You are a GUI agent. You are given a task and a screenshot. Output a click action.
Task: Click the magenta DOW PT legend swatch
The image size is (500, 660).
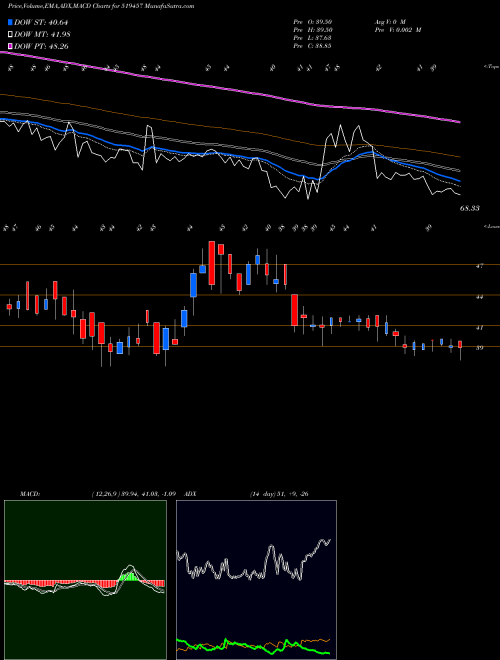pos(11,46)
